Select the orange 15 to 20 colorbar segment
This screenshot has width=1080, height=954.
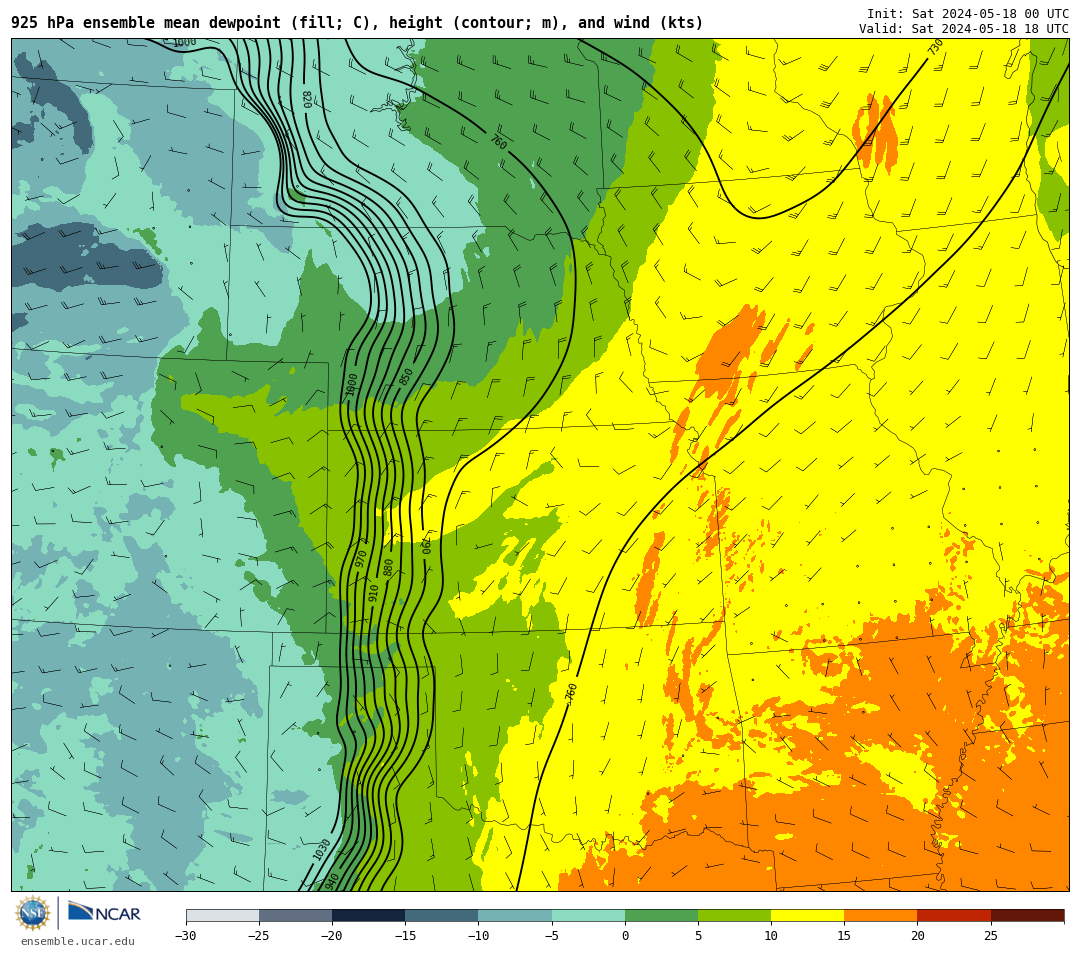[x=881, y=915]
